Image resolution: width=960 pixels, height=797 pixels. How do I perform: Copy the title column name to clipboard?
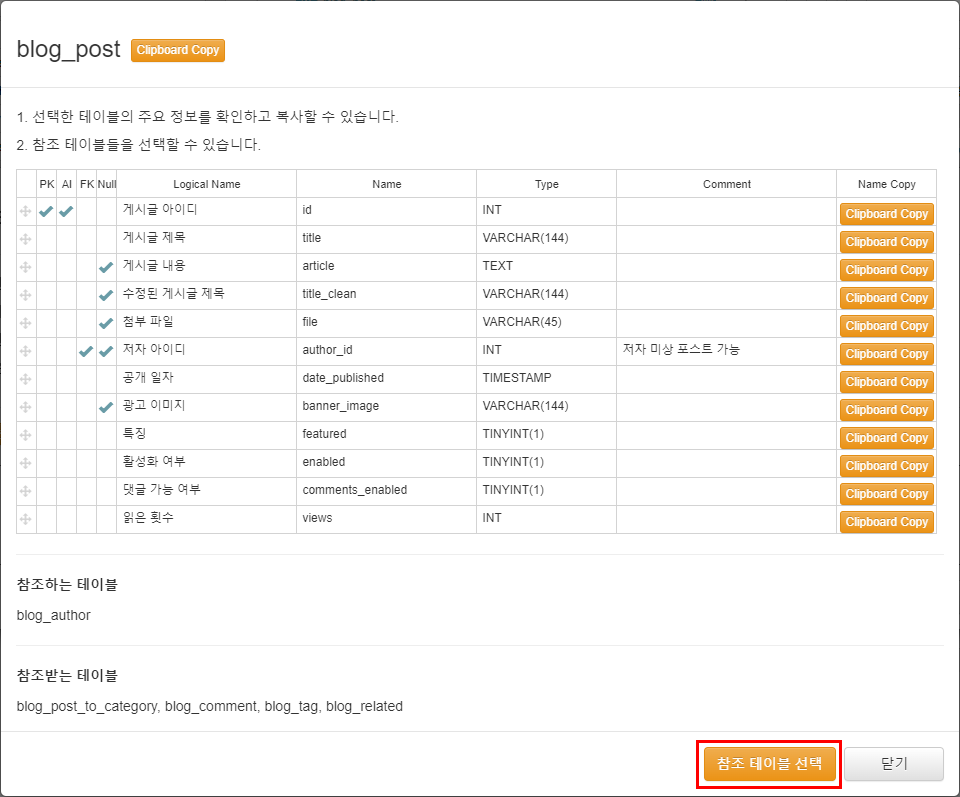click(x=886, y=242)
